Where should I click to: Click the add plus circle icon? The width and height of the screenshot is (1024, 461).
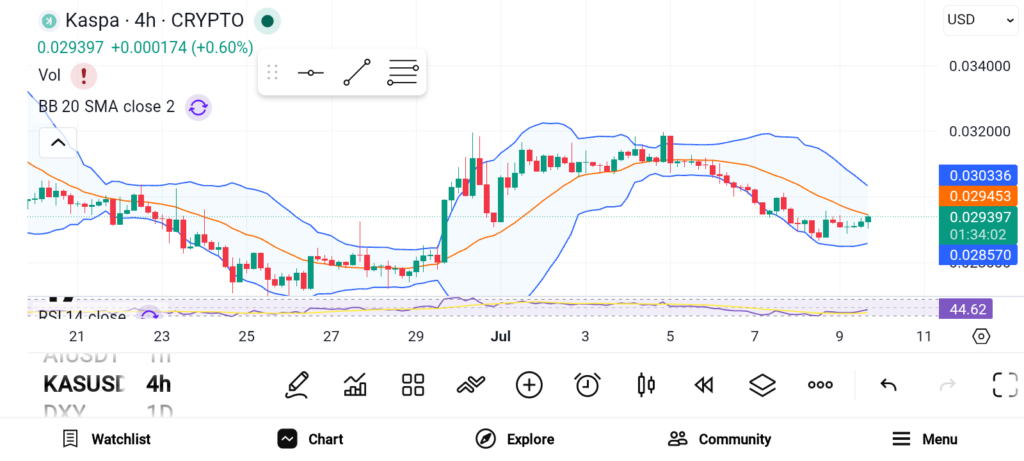(529, 385)
